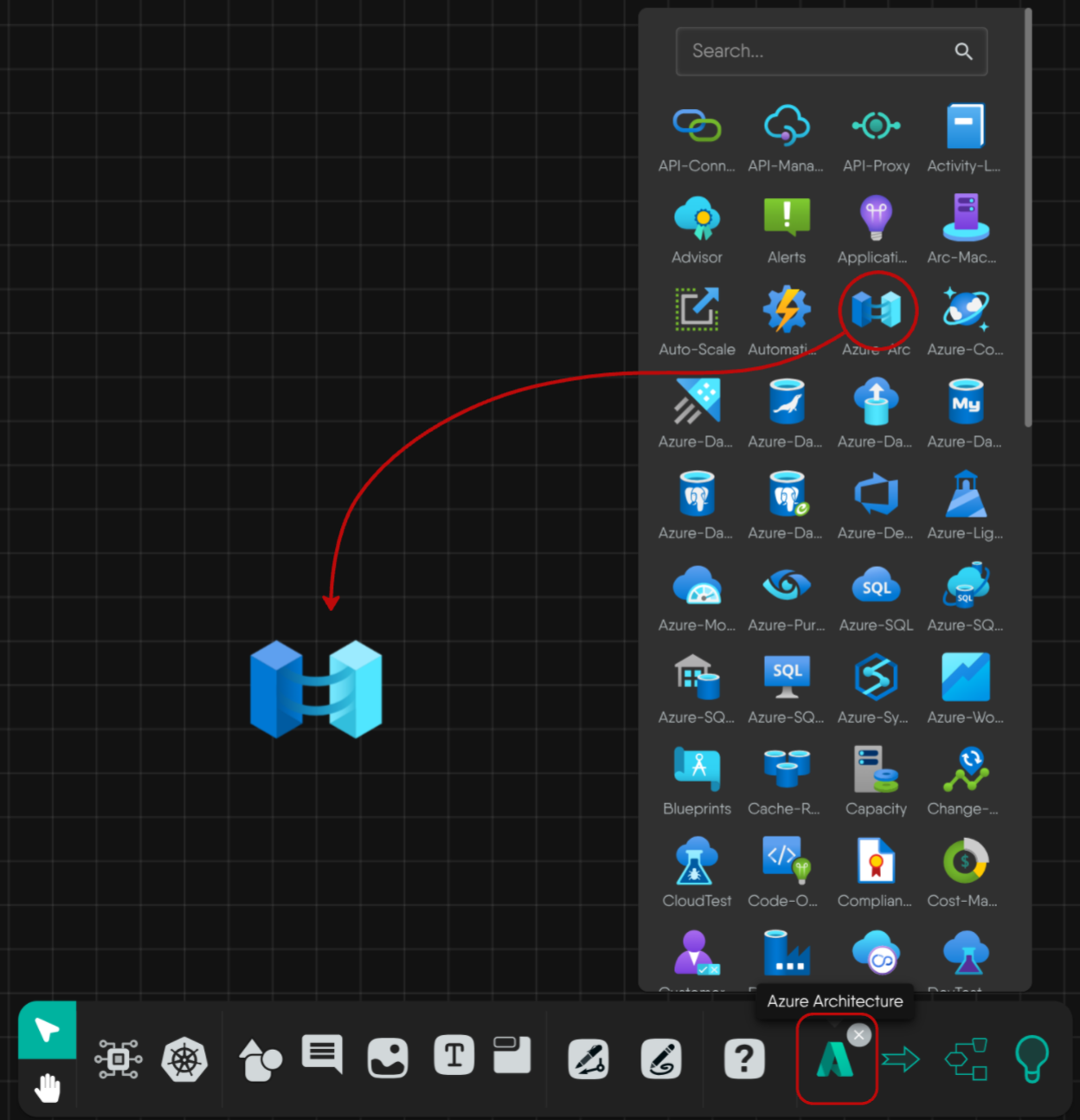Click the icon panel vertical scrollbar
Screen dimensions: 1080x1120
coord(1028,218)
